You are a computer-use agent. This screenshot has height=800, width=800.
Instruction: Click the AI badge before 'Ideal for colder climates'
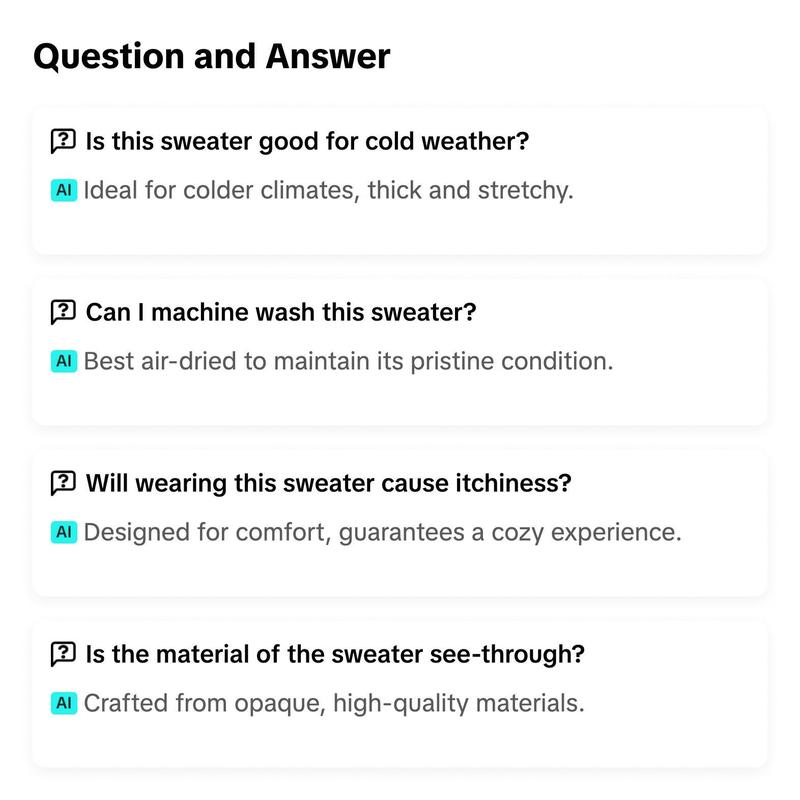pyautogui.click(x=64, y=190)
